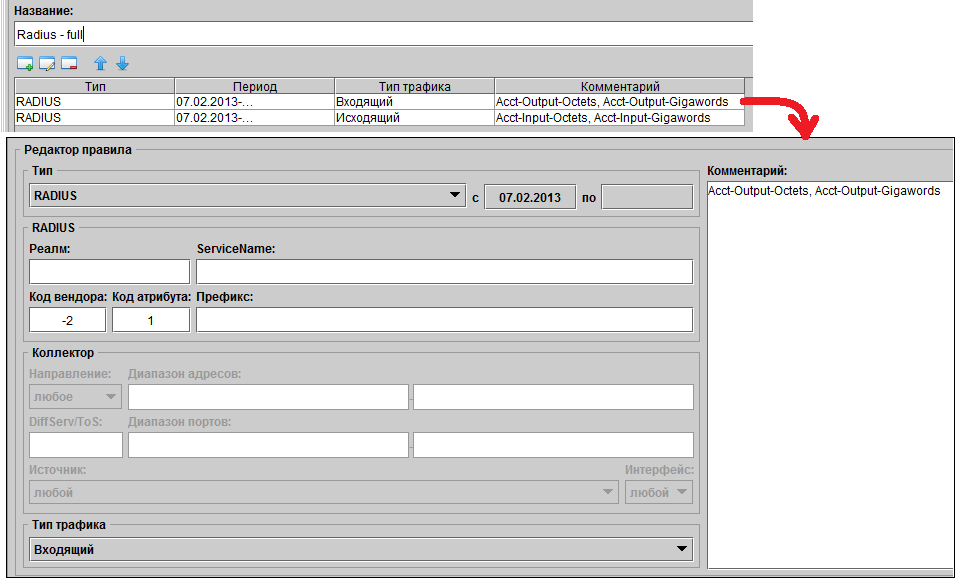Click the Исходящий cell in the rules table
This screenshot has width=964, height=587.
pos(414,117)
